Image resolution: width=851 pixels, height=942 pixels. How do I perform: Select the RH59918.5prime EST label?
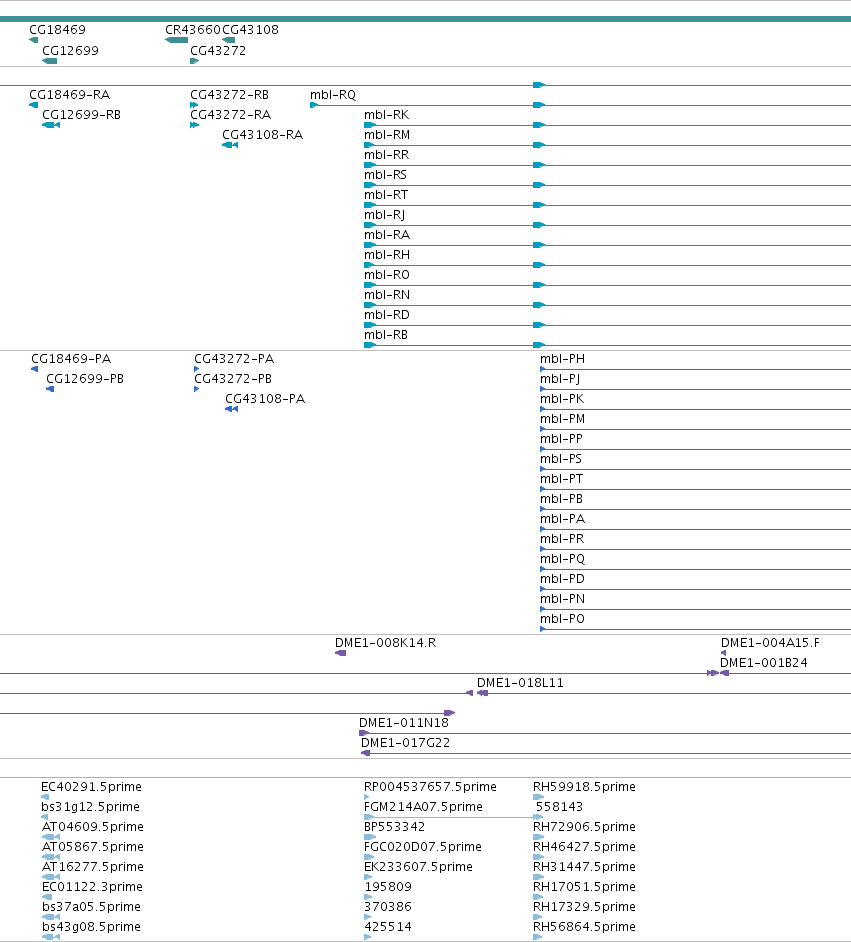point(584,787)
